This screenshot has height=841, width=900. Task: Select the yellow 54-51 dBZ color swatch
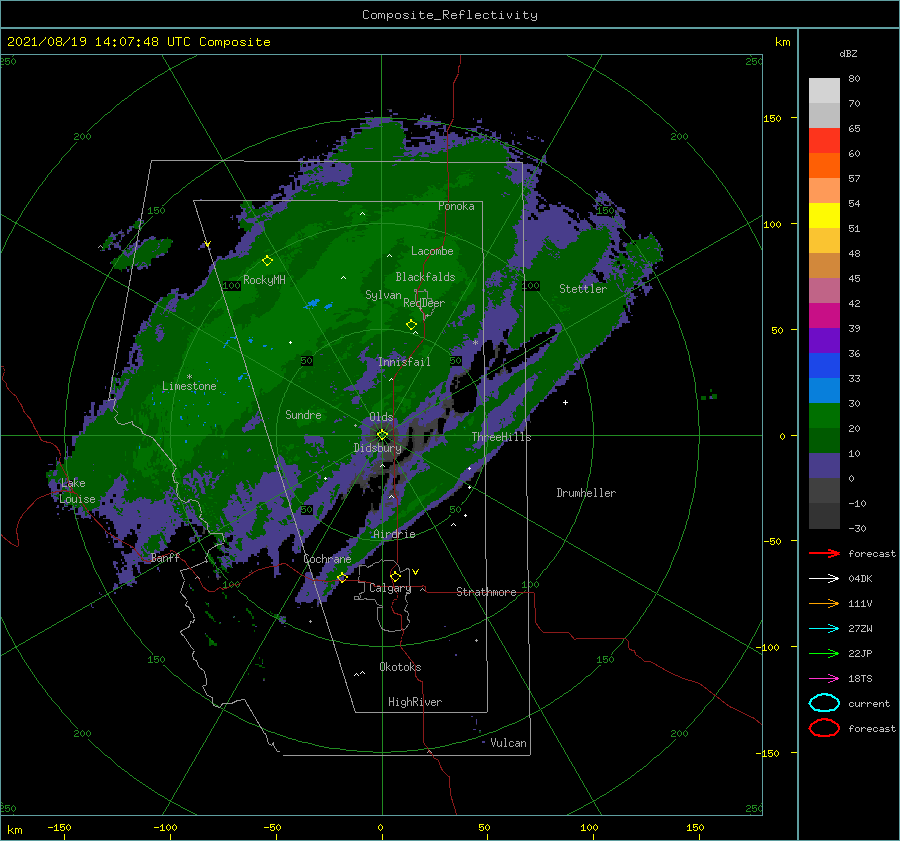824,216
